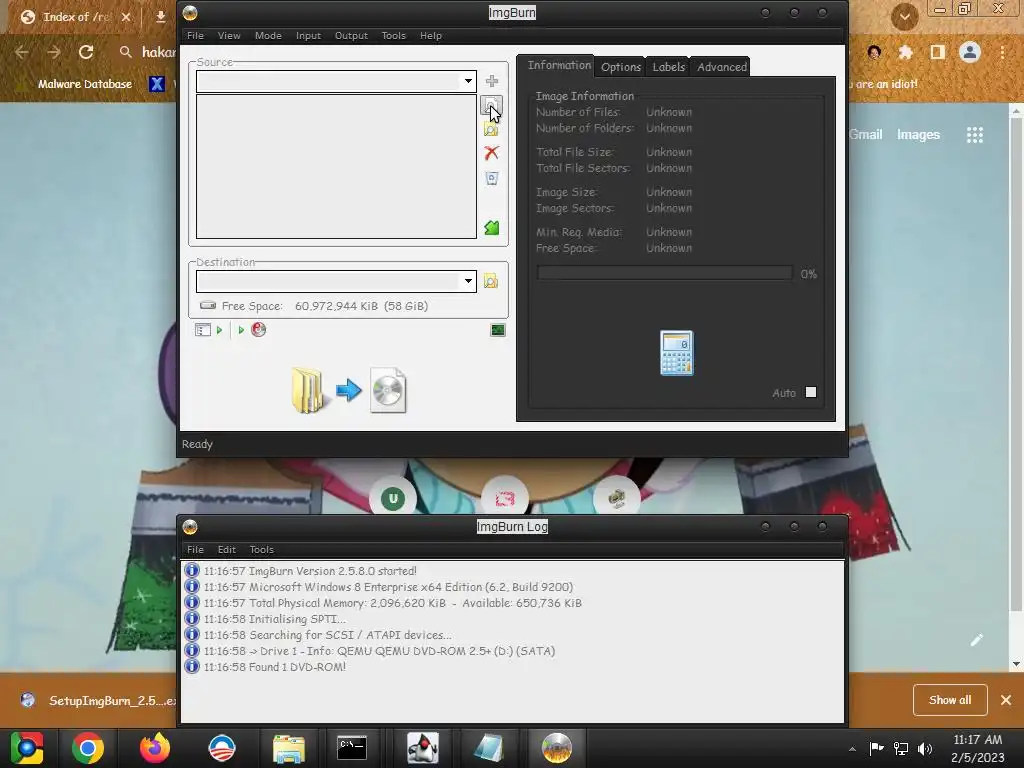
Task: Click Show all downloads button
Action: (x=950, y=700)
